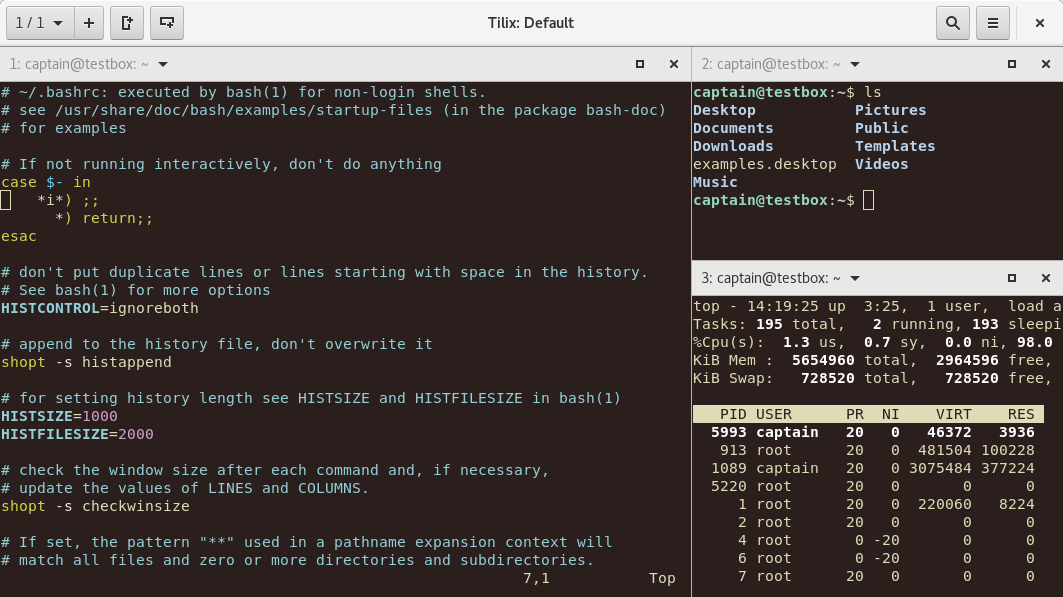Toggle maximize on terminal 3 pane
The width and height of the screenshot is (1063, 597).
pyautogui.click(x=1012, y=278)
